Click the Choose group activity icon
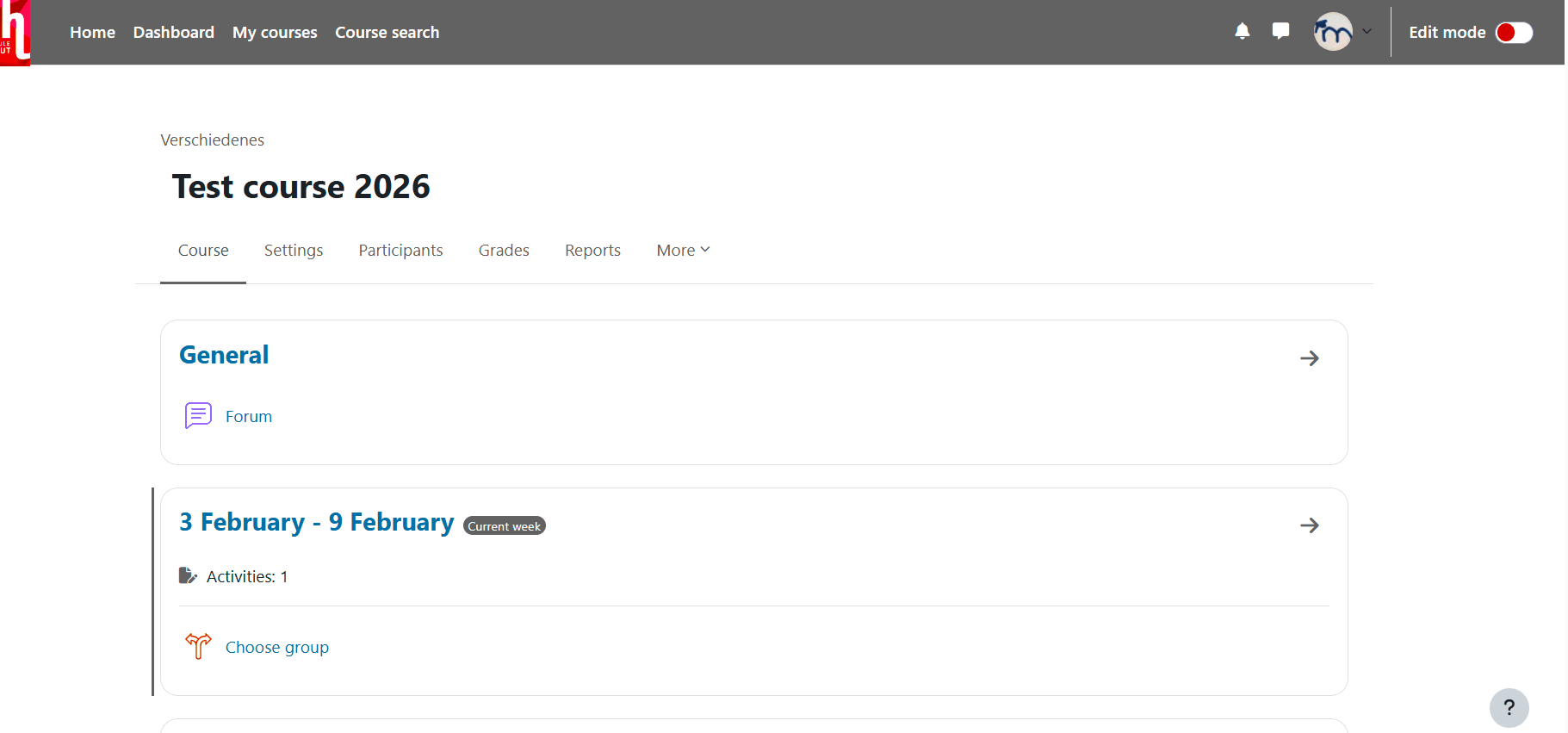The image size is (1568, 733). (198, 647)
